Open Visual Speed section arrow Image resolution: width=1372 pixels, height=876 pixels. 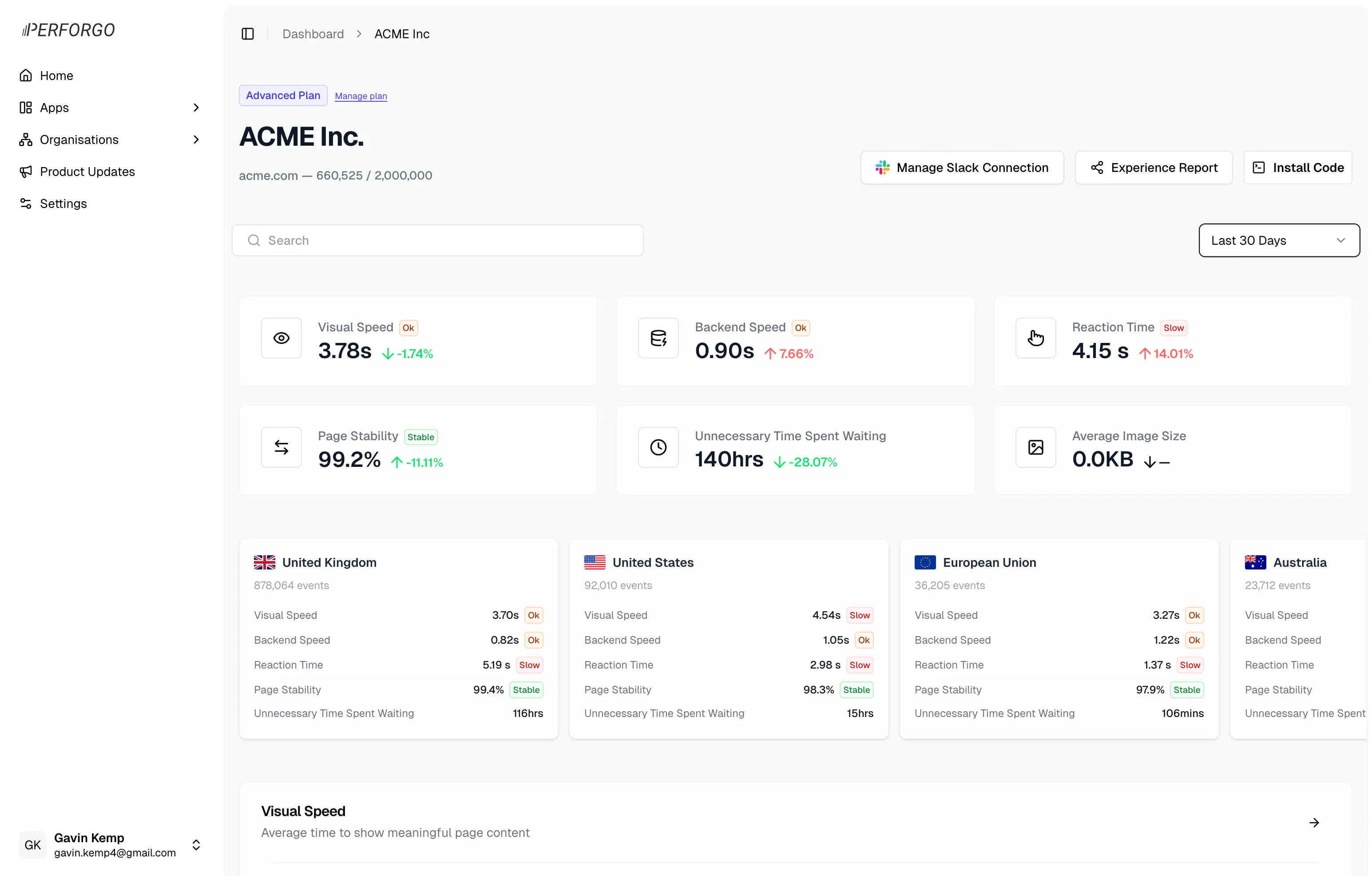(x=1314, y=822)
